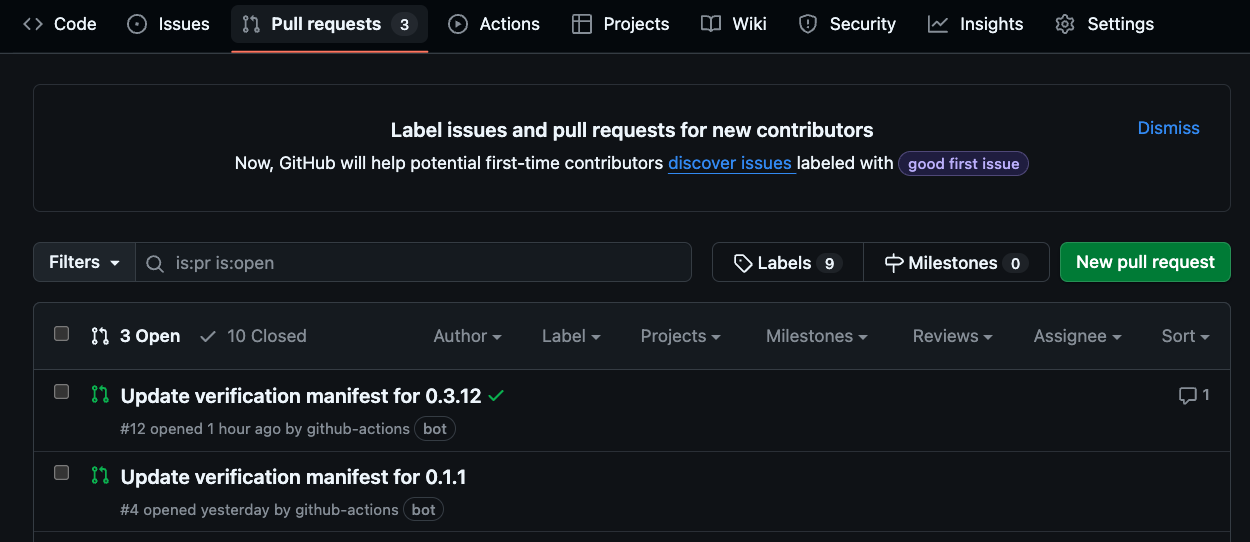Dismiss the new contributors banner

(1168, 128)
